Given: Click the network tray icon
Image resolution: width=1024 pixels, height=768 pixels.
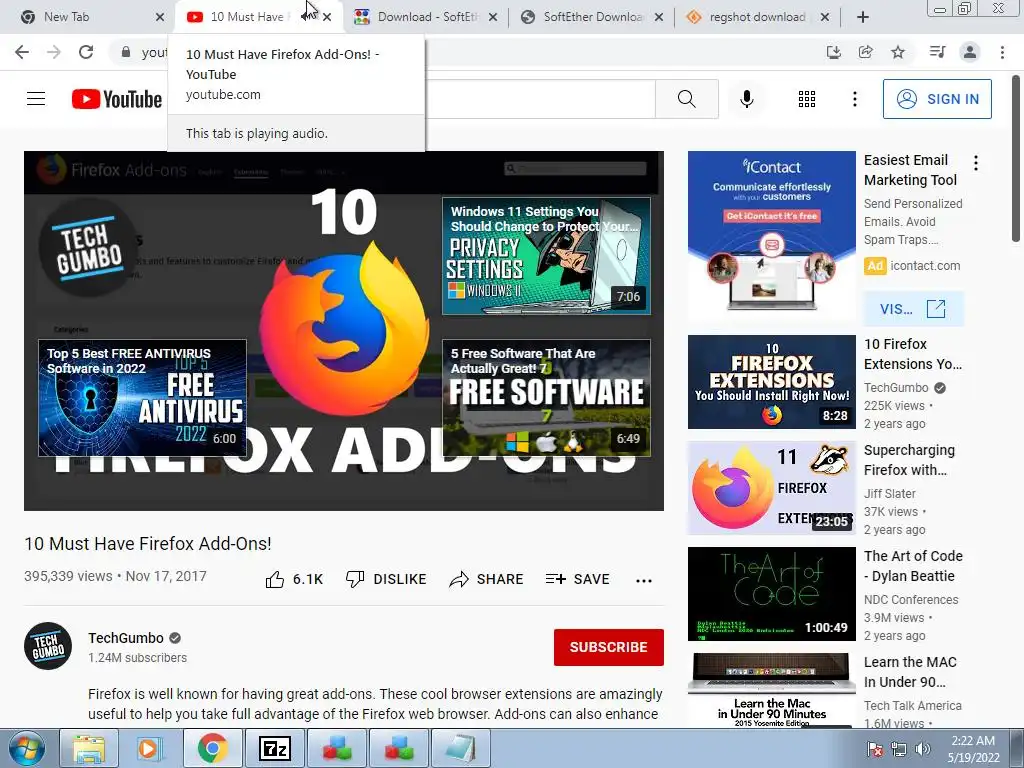Looking at the screenshot, I should tap(899, 749).
